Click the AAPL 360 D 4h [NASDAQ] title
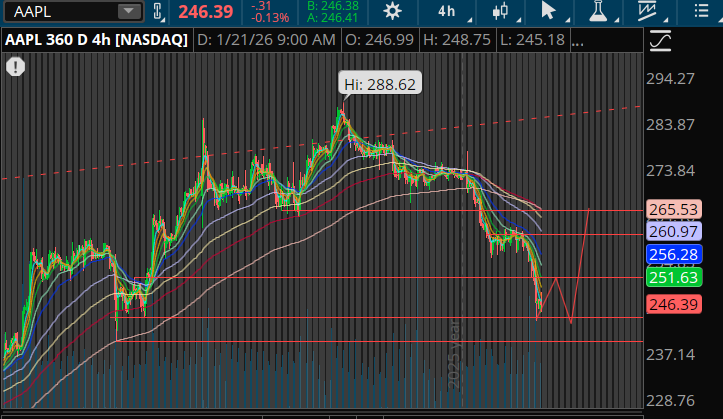The image size is (723, 419). (96, 40)
